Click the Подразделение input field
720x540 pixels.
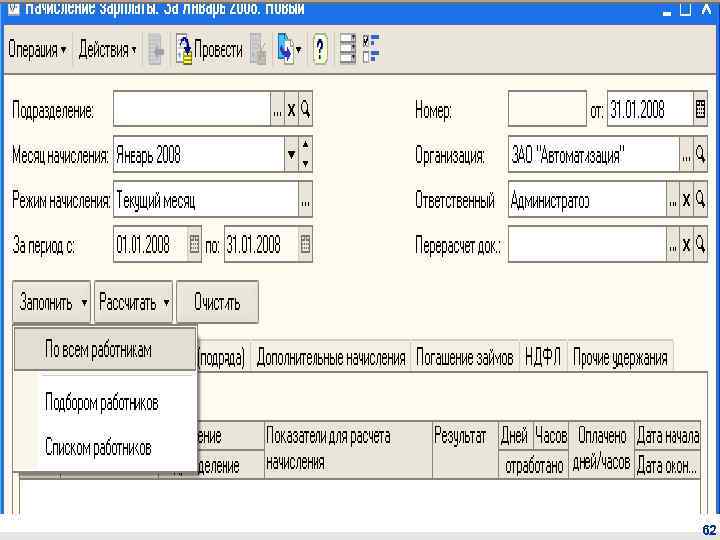192,109
